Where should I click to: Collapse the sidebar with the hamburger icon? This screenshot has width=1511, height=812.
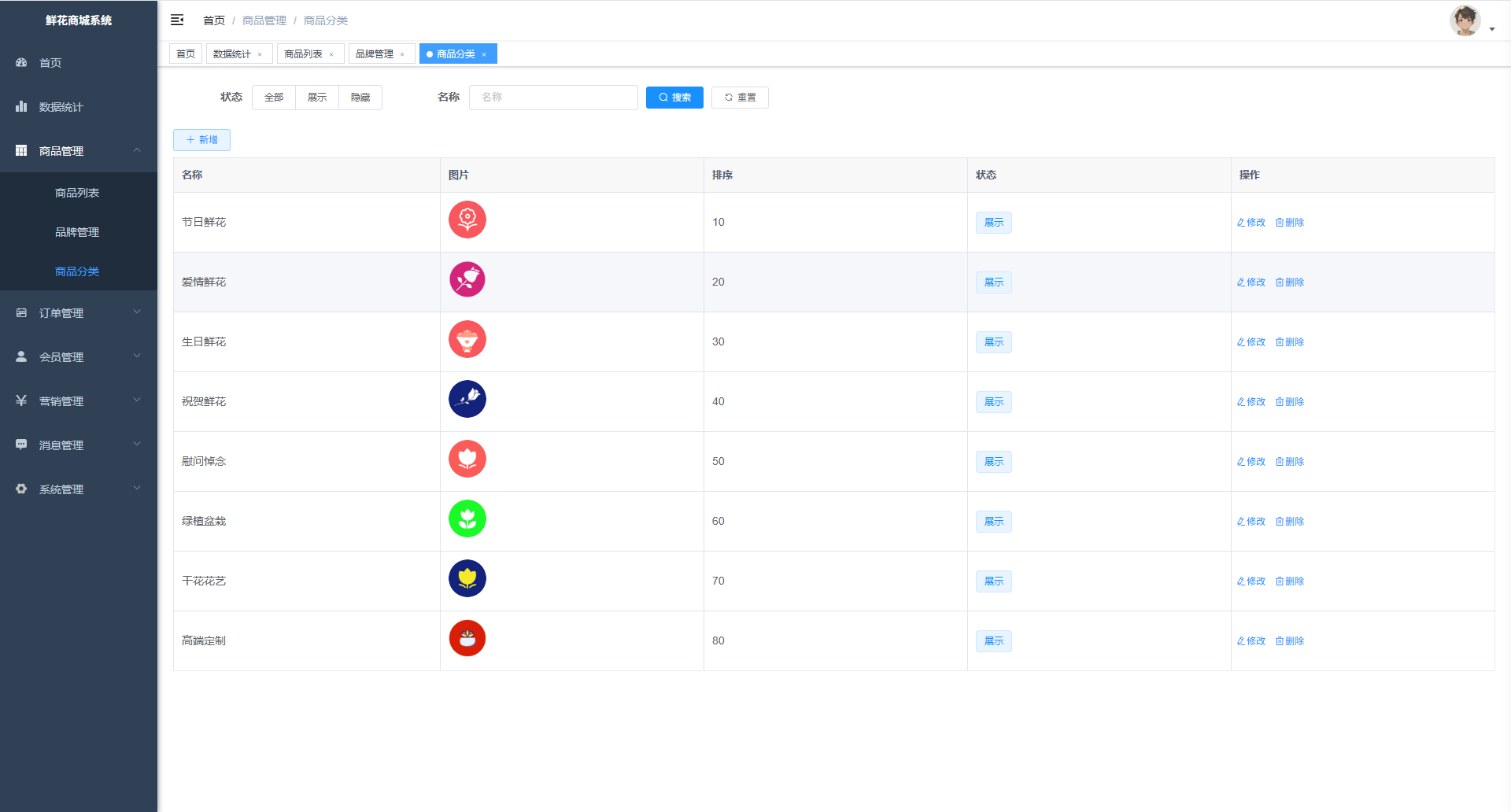[177, 20]
